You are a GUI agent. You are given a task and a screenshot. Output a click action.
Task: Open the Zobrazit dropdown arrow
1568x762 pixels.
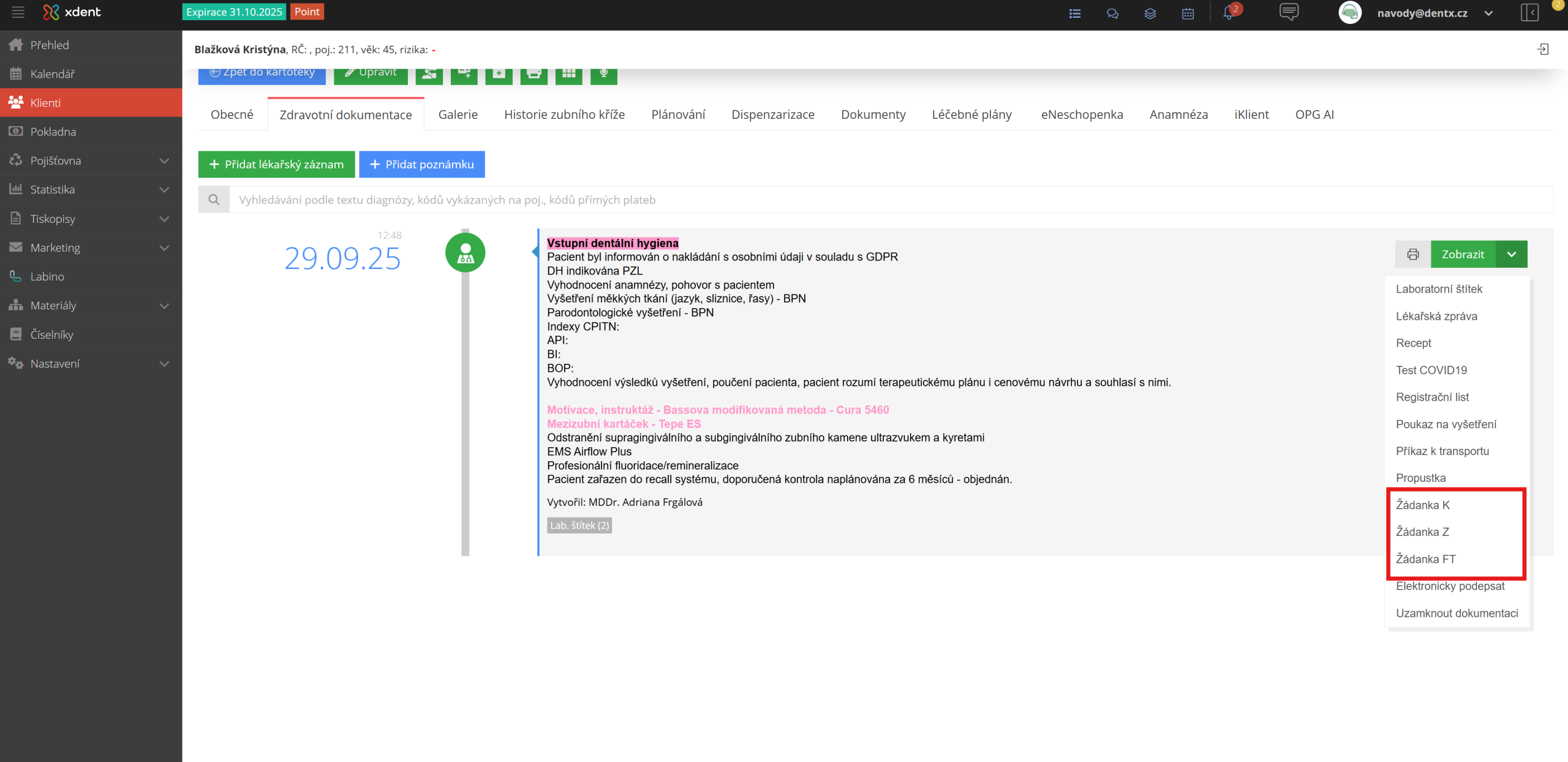pyautogui.click(x=1511, y=254)
